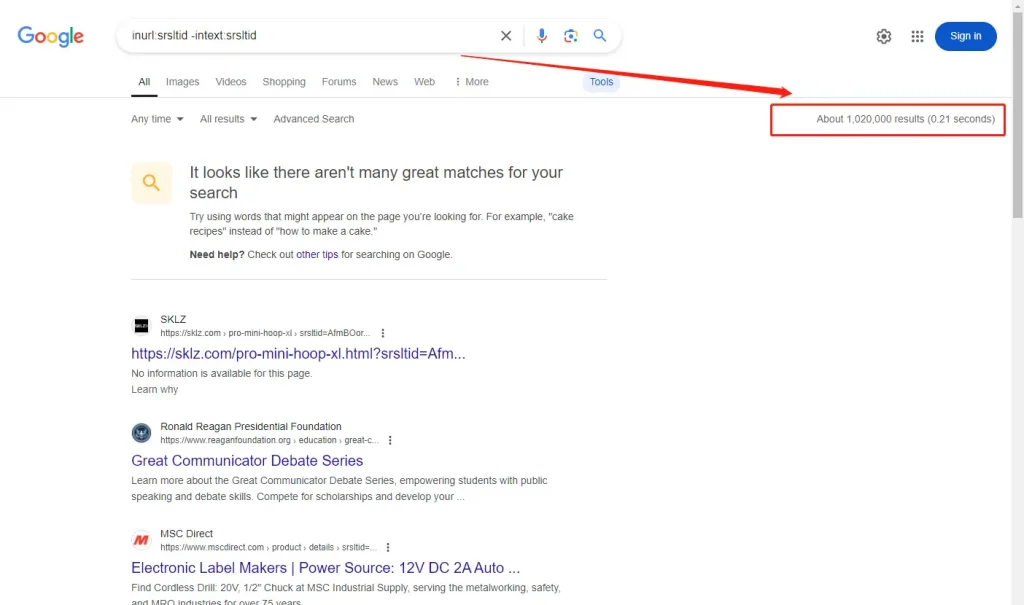The height and width of the screenshot is (605, 1024).
Task: Start voice search with microphone icon
Action: 541,36
